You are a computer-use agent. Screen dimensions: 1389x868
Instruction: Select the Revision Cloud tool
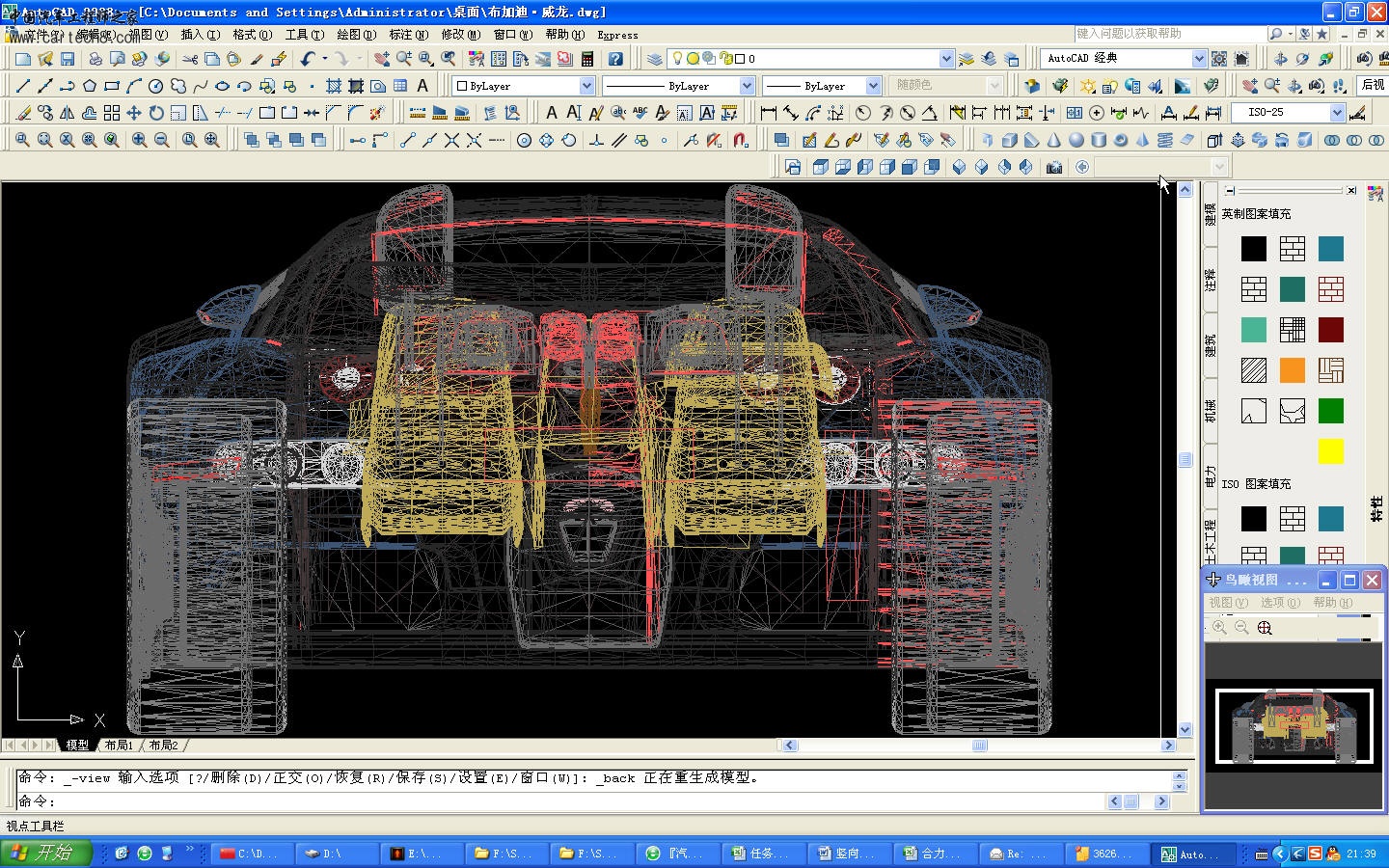pos(178,86)
